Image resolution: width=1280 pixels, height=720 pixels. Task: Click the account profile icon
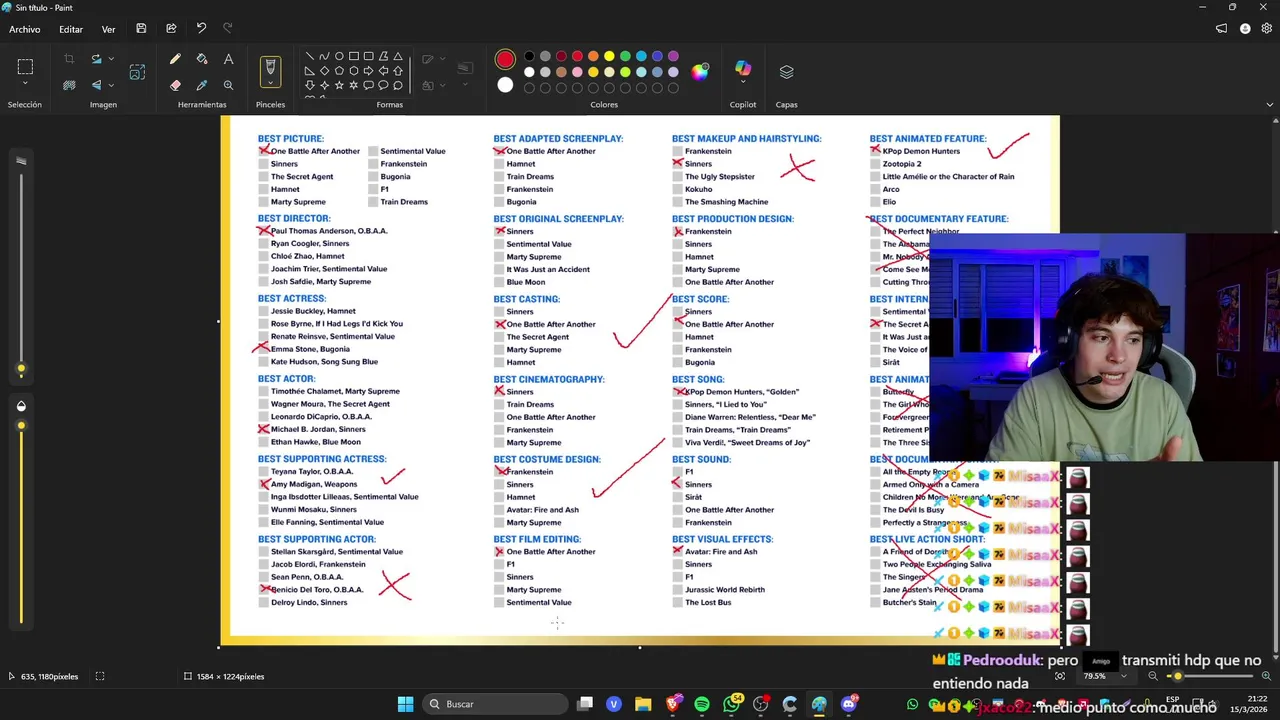(1245, 29)
